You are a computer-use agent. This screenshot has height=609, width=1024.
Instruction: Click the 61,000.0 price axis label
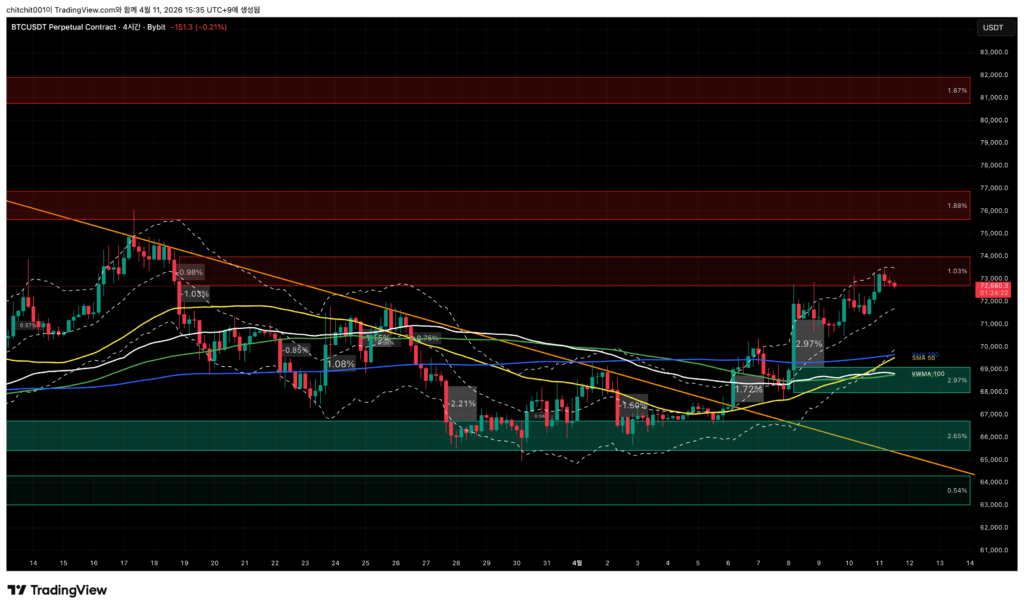pyautogui.click(x=993, y=550)
